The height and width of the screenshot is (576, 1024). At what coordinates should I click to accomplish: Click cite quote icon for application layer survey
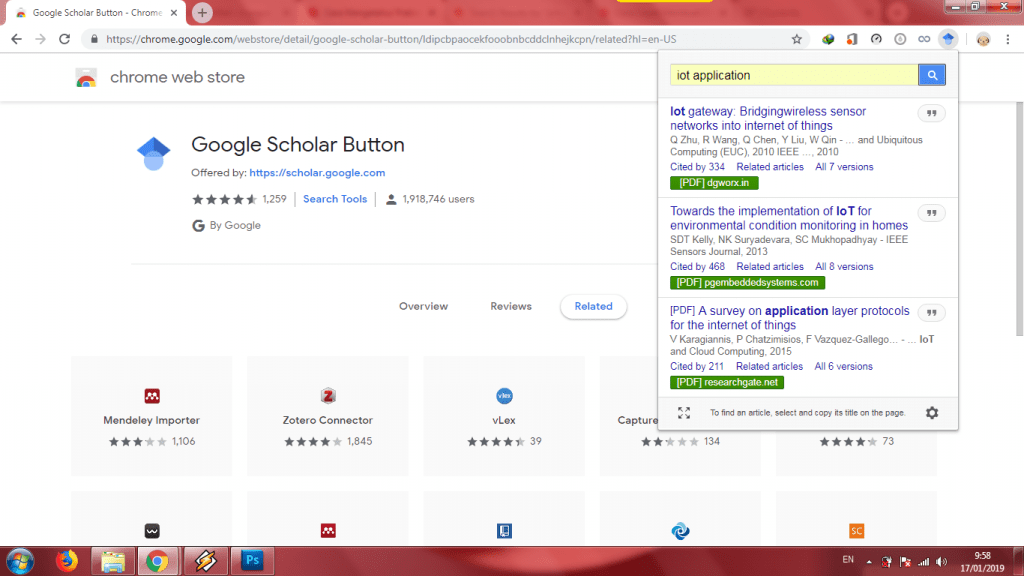pos(931,312)
